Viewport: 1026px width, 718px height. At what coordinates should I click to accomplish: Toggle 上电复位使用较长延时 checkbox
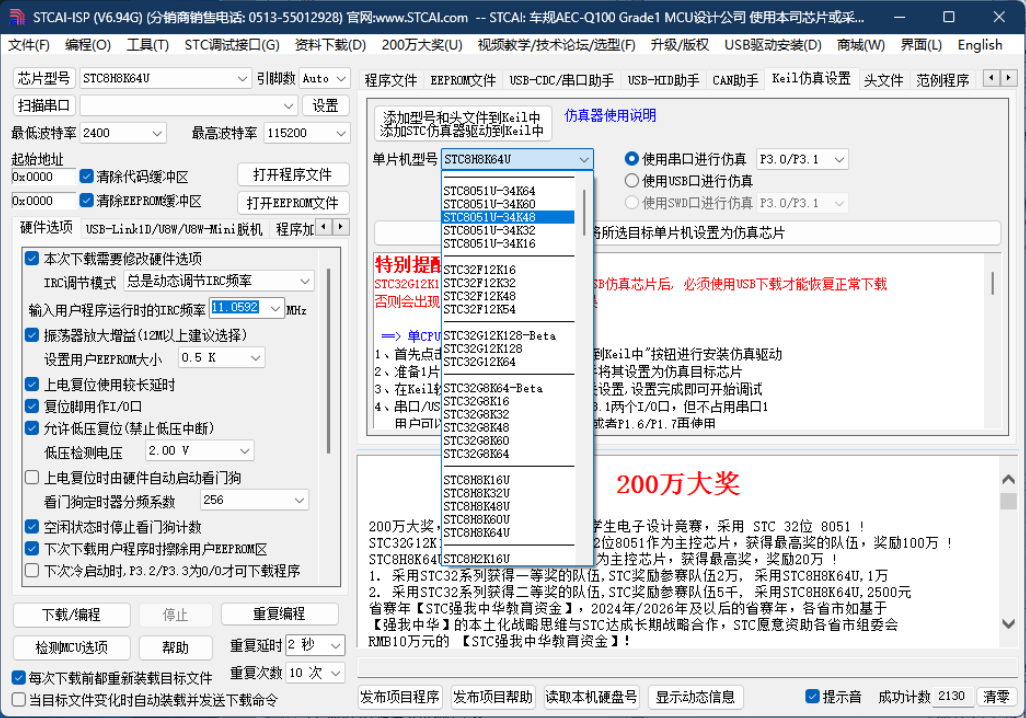[x=32, y=384]
